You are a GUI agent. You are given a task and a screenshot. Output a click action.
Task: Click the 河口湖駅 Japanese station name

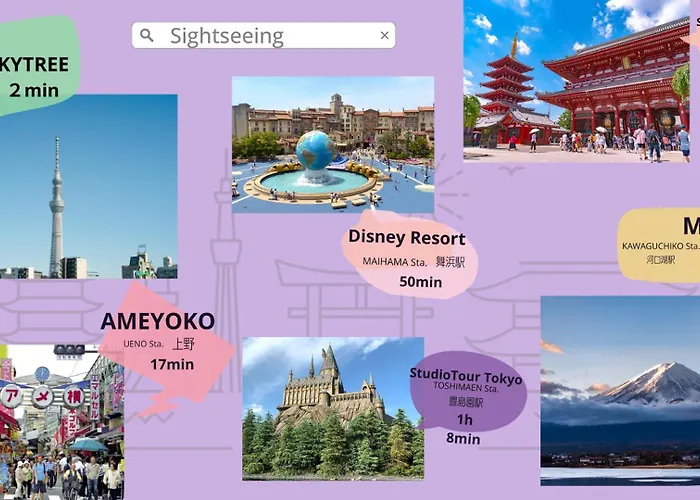(661, 260)
